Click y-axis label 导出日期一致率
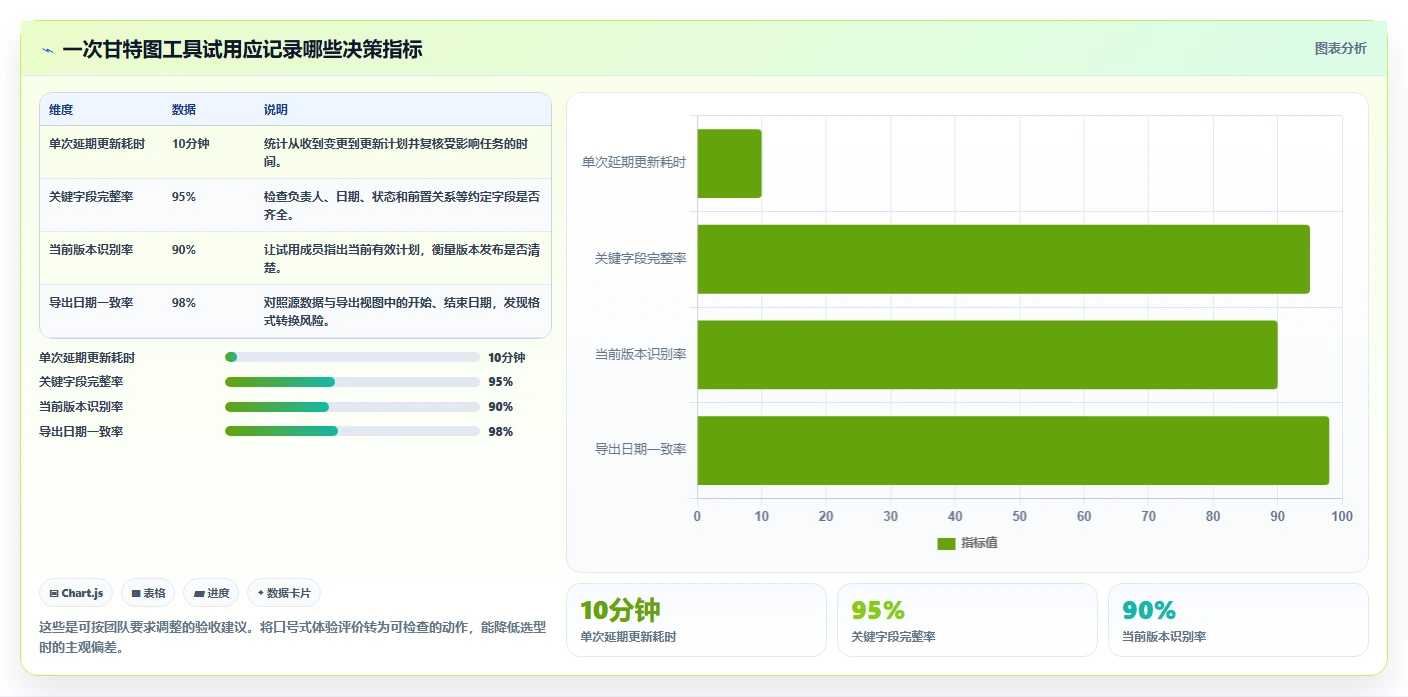This screenshot has width=1408, height=697. [641, 450]
